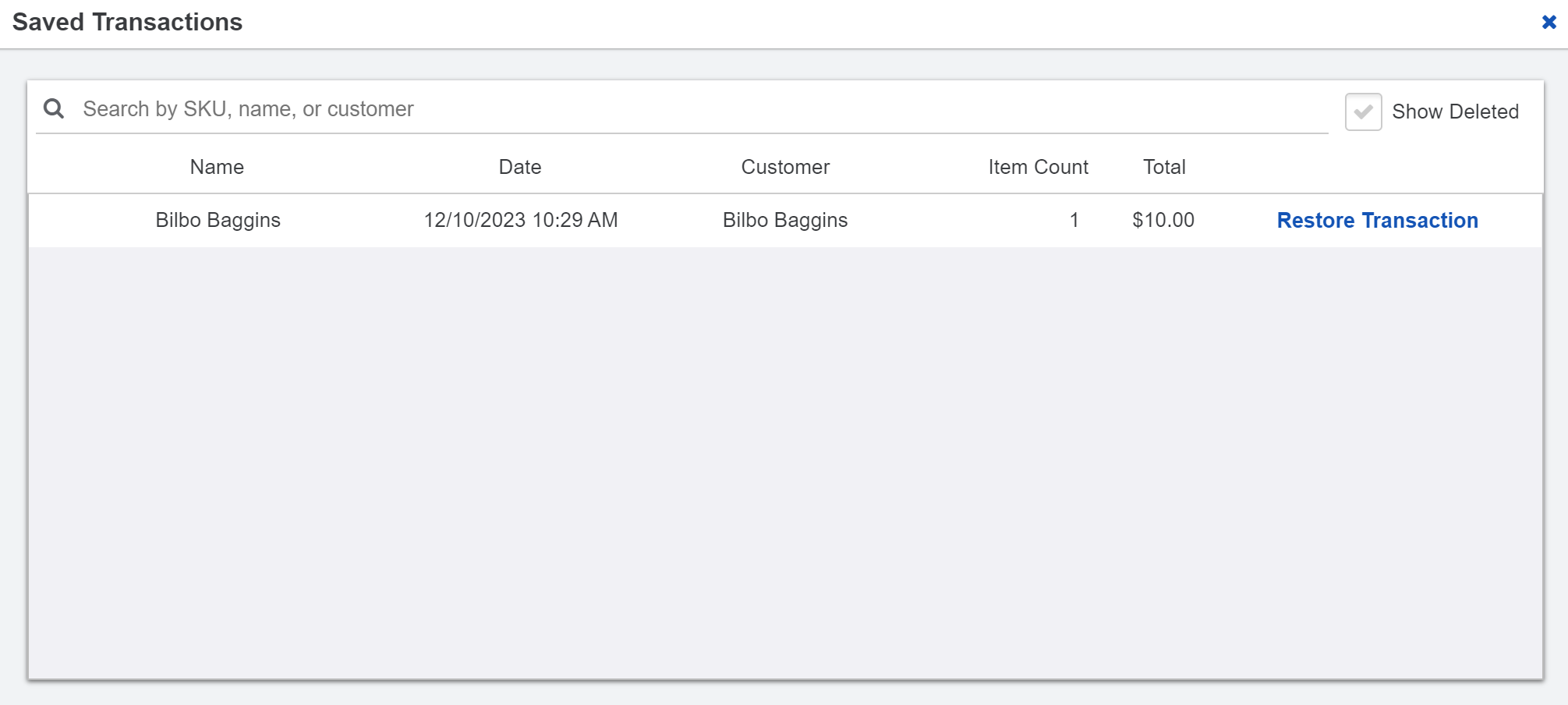The width and height of the screenshot is (1568, 705).
Task: Click the Saved Transactions title
Action: pyautogui.click(x=127, y=22)
